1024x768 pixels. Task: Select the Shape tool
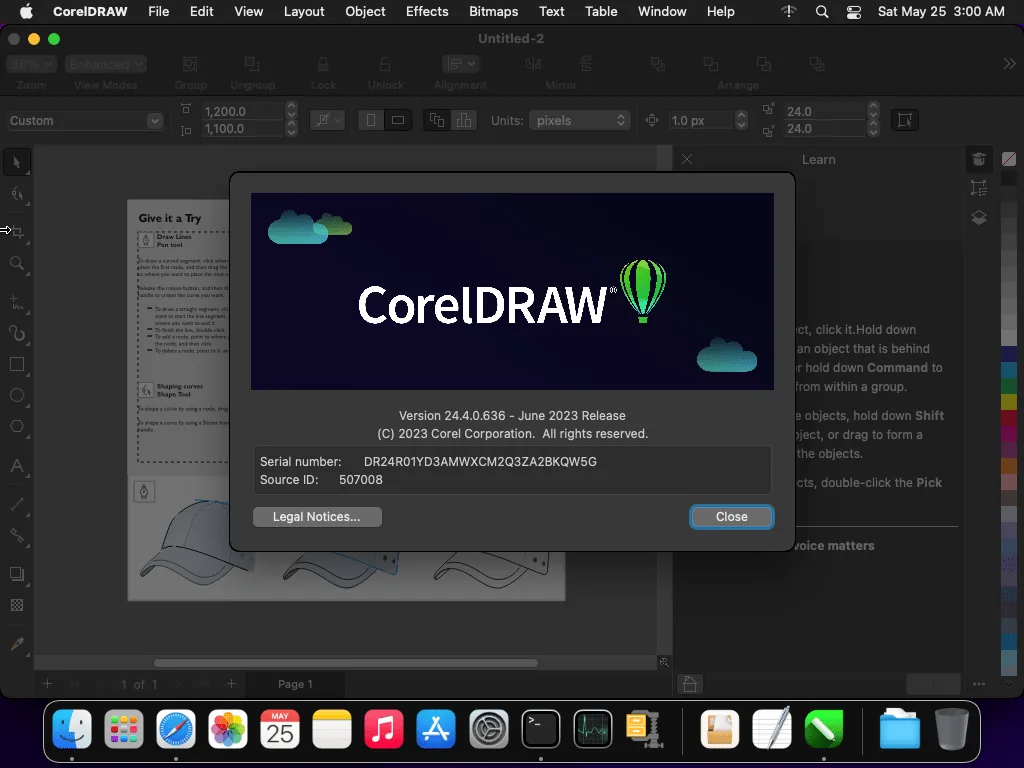[x=17, y=194]
